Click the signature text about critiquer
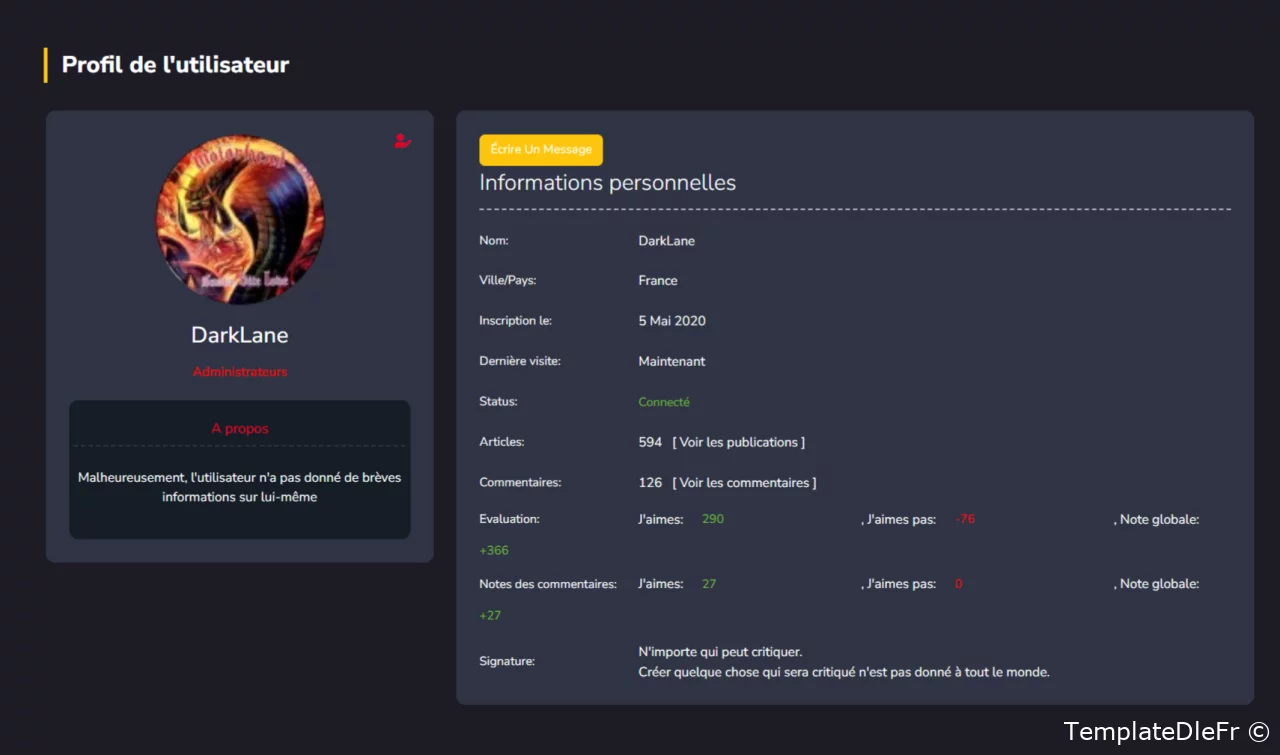Viewport: 1280px width, 755px height. pos(843,662)
